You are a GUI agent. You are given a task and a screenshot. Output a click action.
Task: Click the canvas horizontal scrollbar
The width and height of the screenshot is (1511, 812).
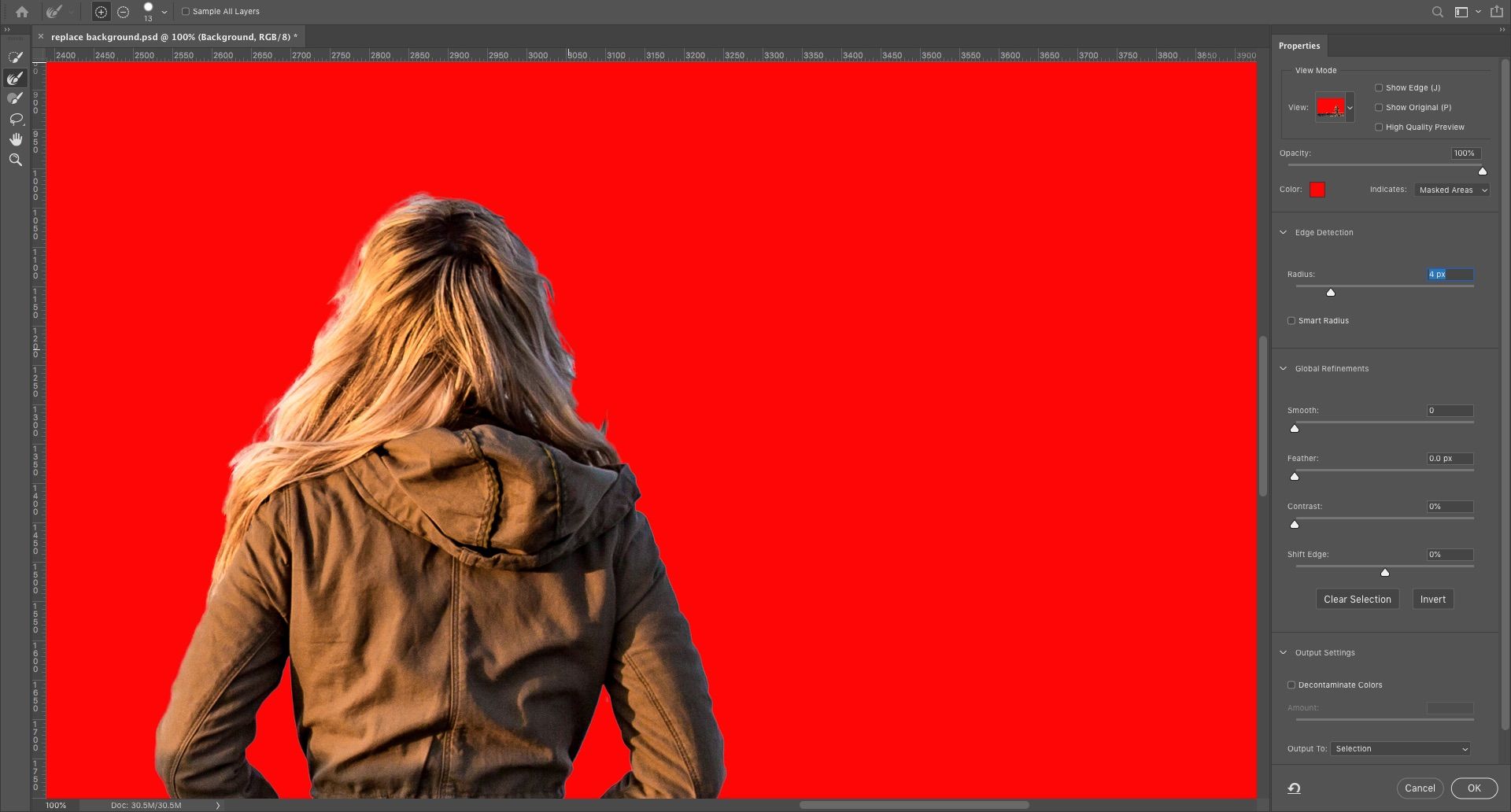pyautogui.click(x=914, y=805)
